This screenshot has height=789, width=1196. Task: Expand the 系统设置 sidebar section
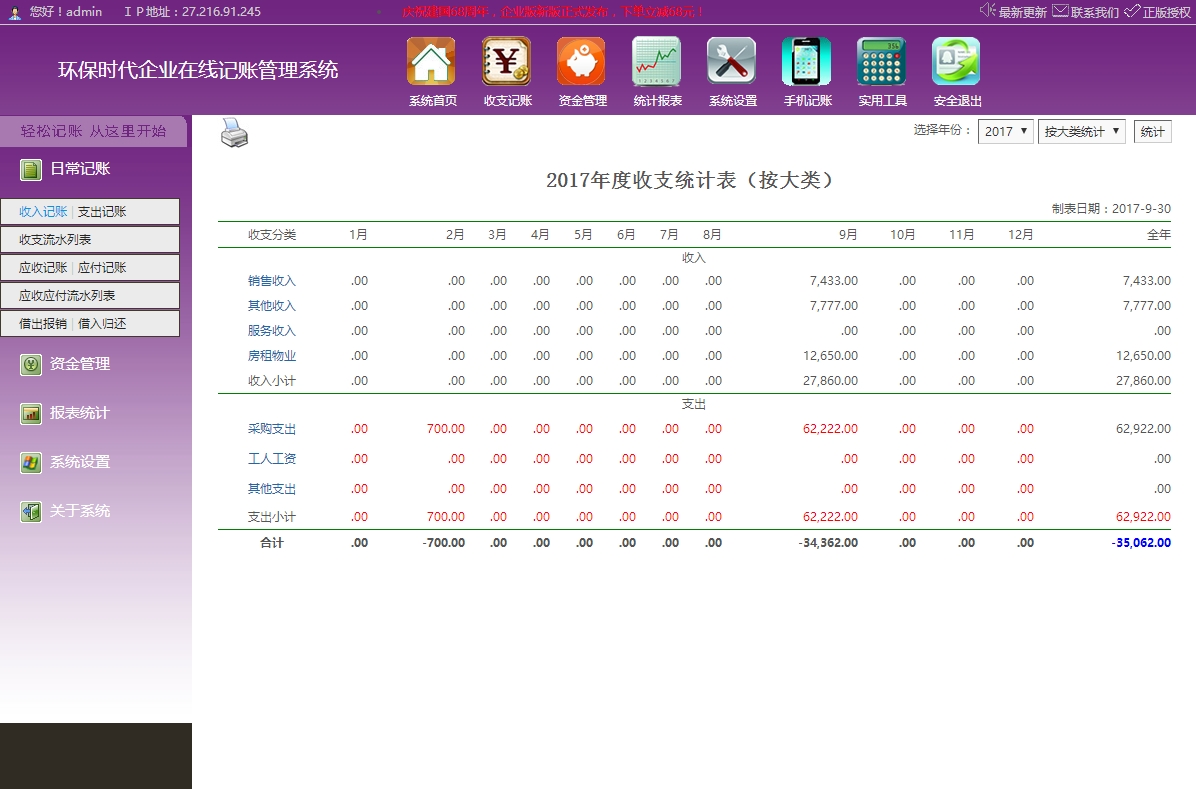click(80, 462)
